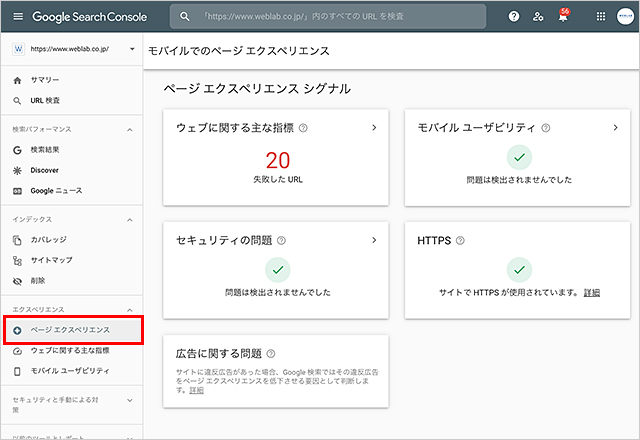Open ウェブに関する主な指標 card arrow
The width and height of the screenshot is (640, 440).
click(374, 128)
